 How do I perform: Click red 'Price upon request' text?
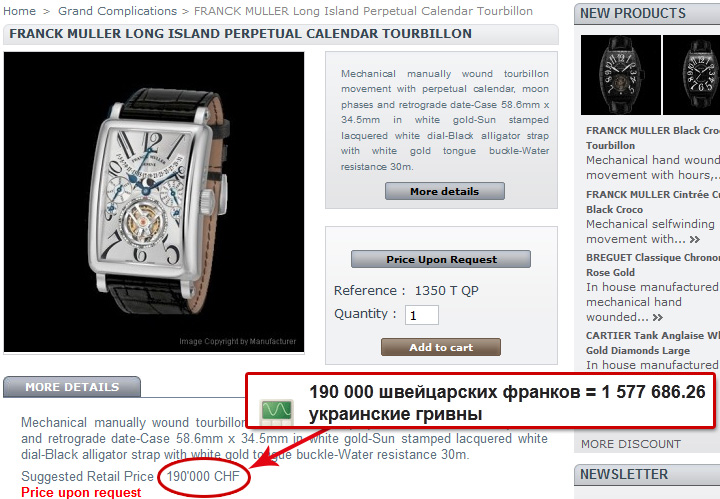[81, 492]
